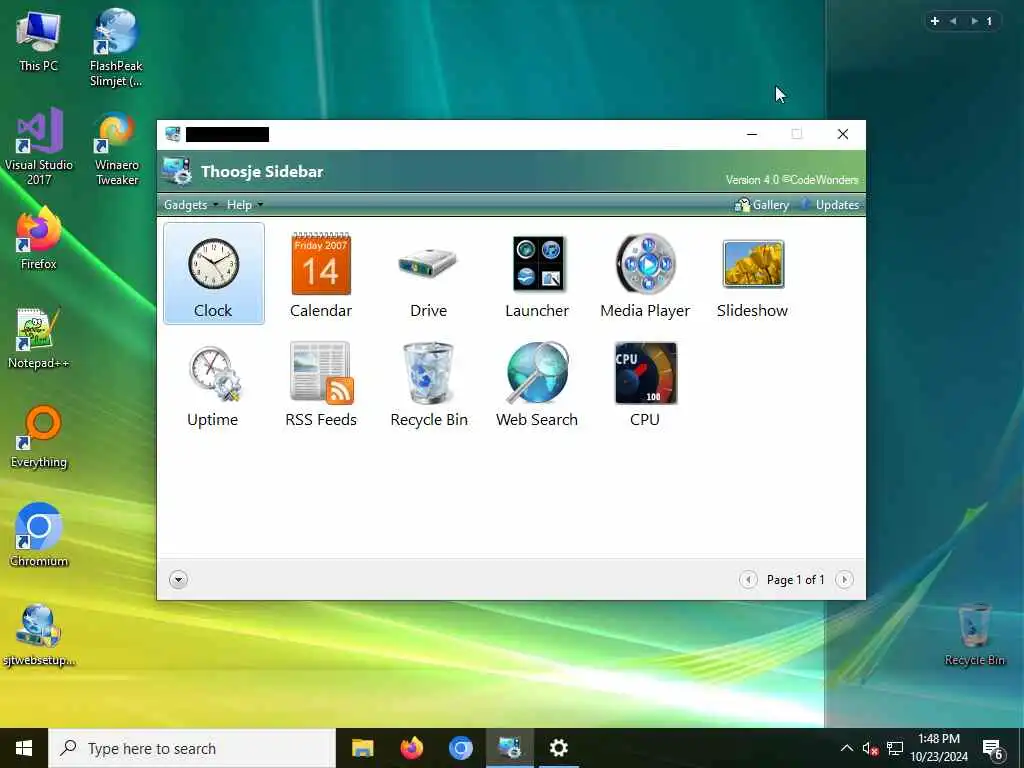Screen dimensions: 1024x768
Task: Minimize the Thoosje Sidebar window
Action: (x=752, y=135)
